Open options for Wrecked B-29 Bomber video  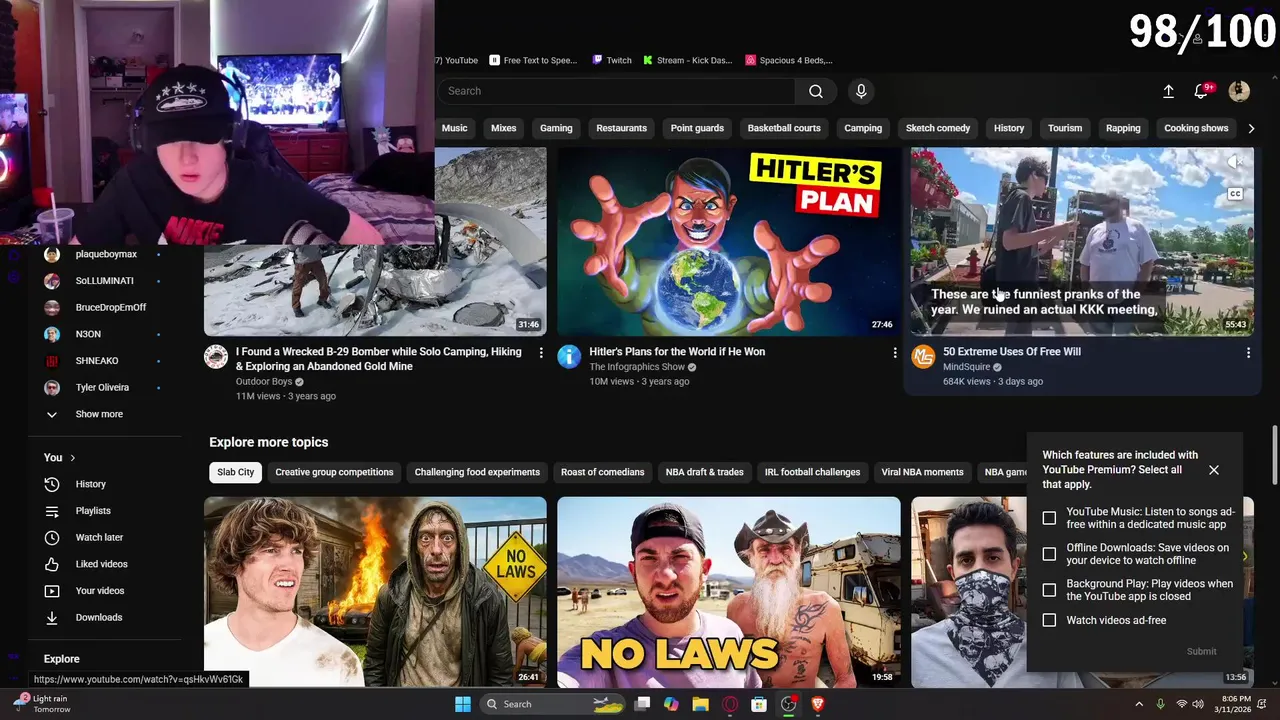(541, 353)
